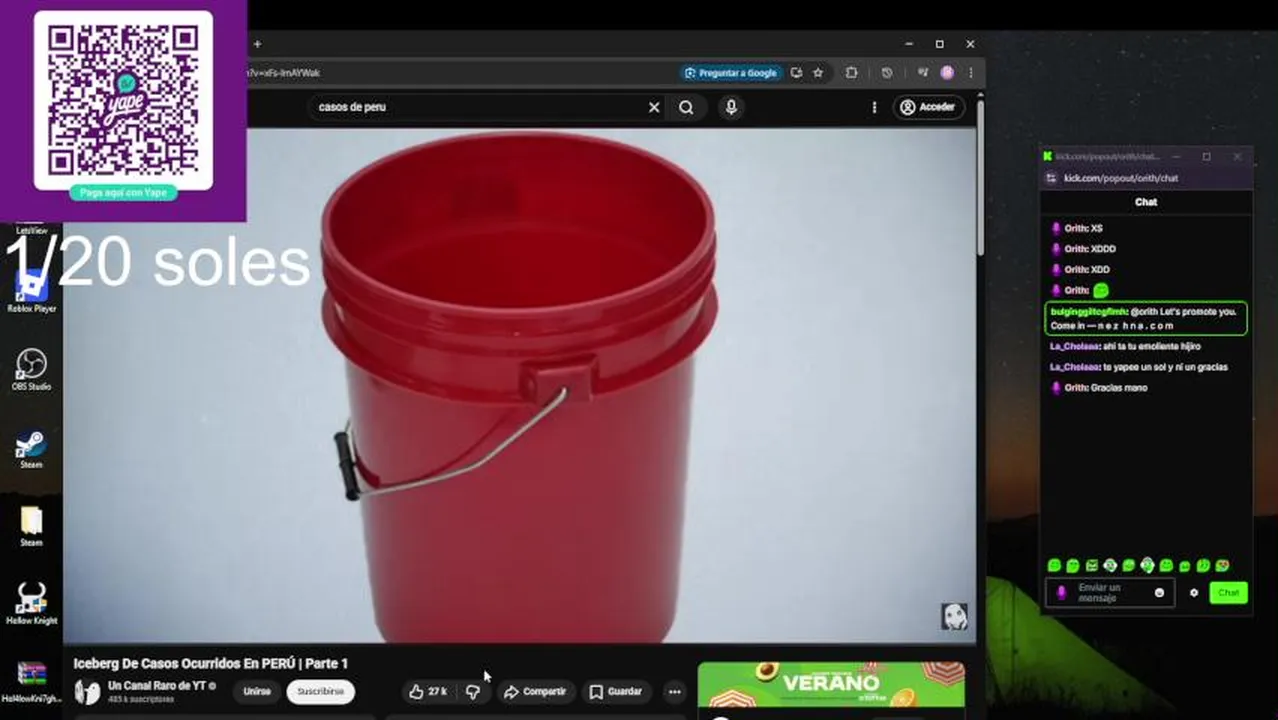Open OBS Studio desktop icon
This screenshot has width=1278, height=720.
click(31, 370)
